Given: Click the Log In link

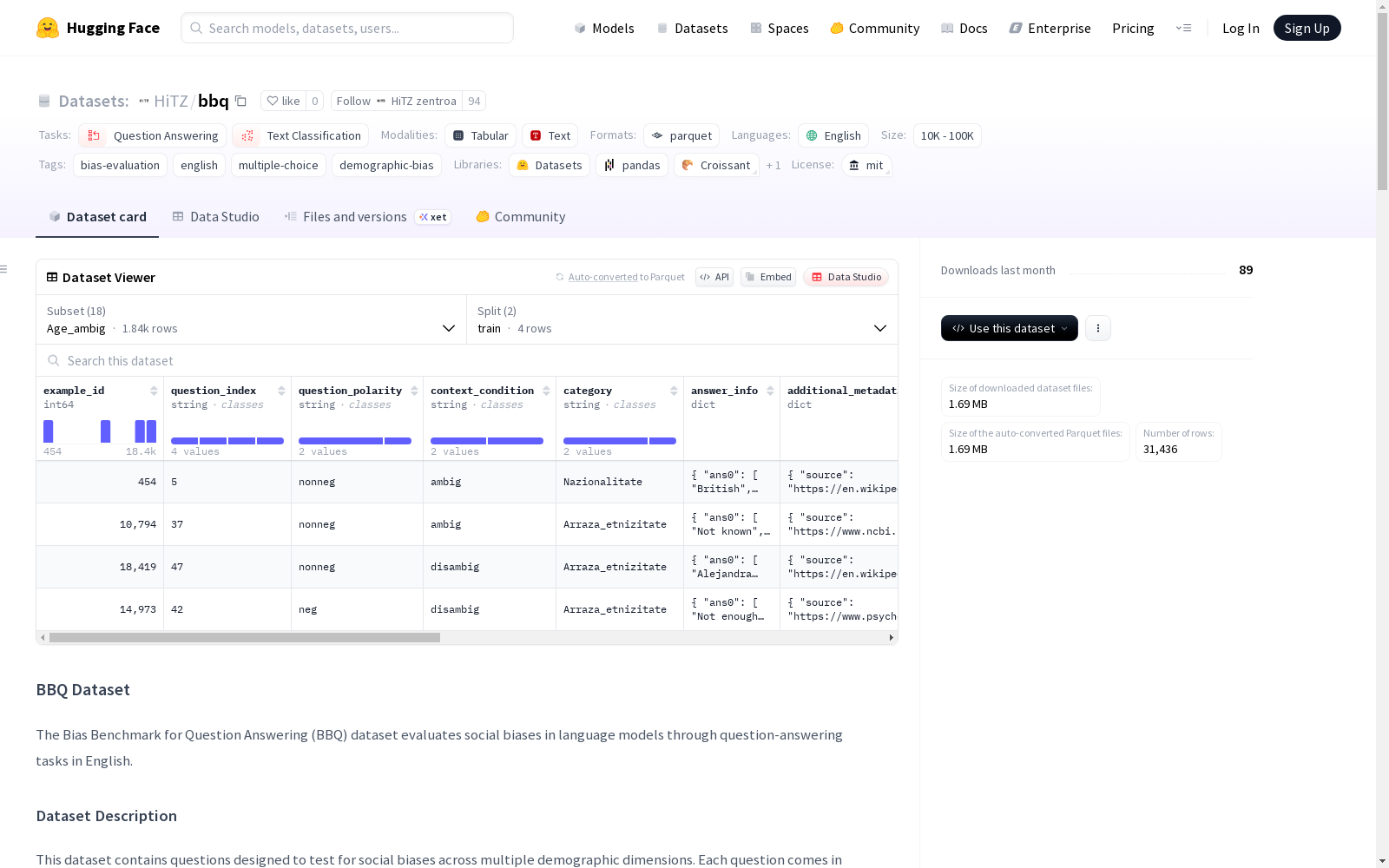Looking at the screenshot, I should tap(1241, 28).
